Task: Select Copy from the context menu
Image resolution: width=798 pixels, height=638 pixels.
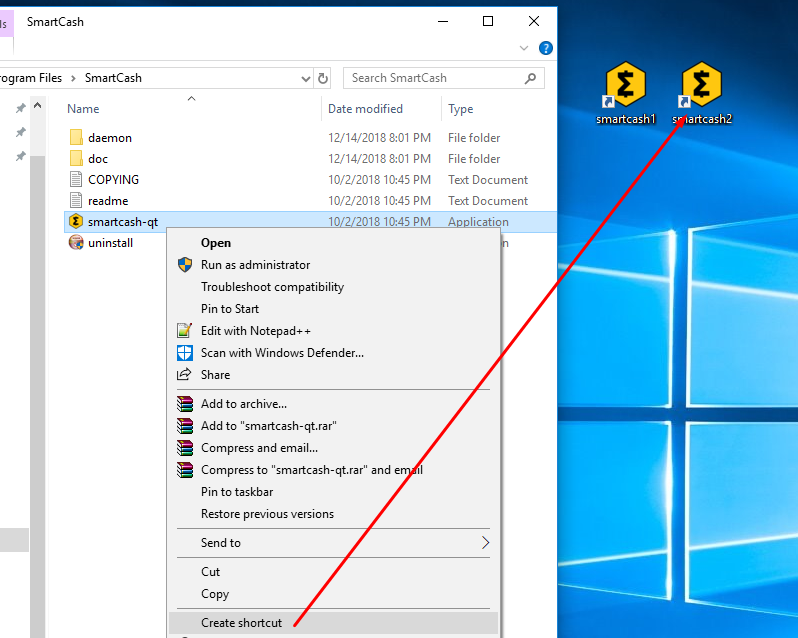Action: click(215, 594)
